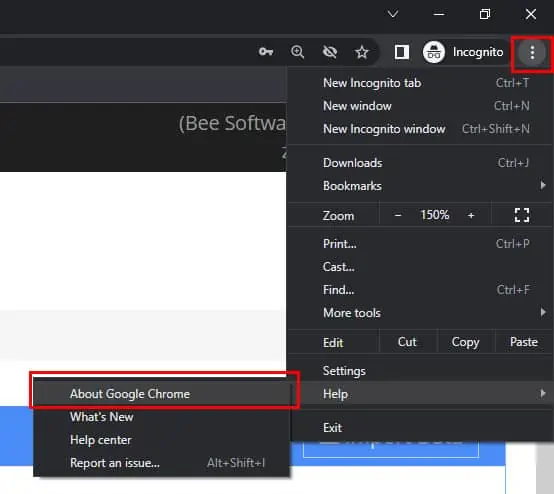Click the Incognito profile avatar
The height and width of the screenshot is (494, 554).
(434, 52)
